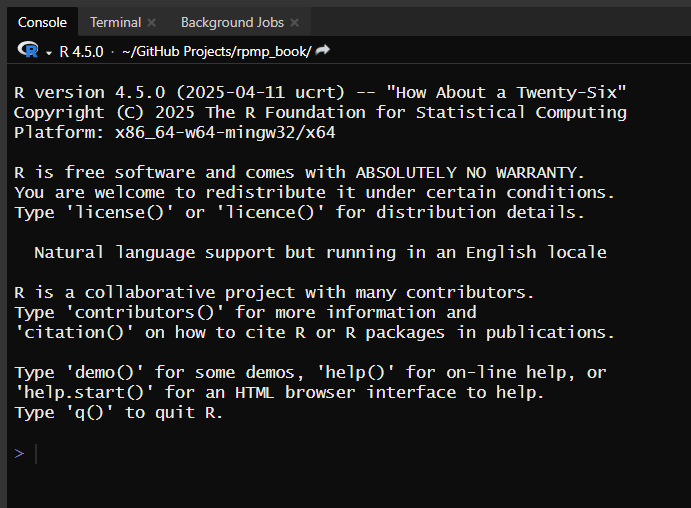Screen dimensions: 691x508
Task: Close the Terminal tab
Action: 152,22
